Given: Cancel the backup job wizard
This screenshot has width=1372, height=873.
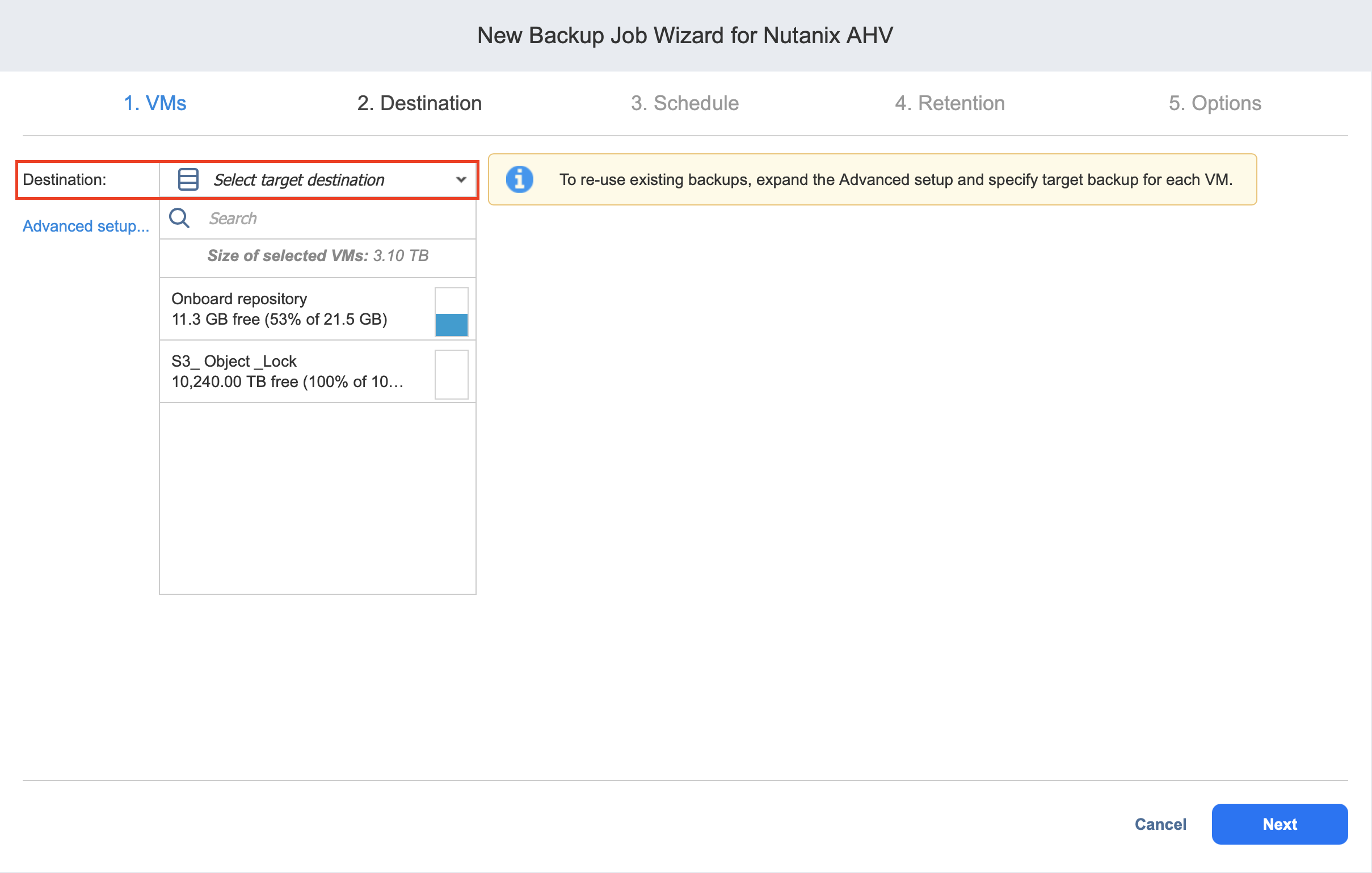Looking at the screenshot, I should coord(1160,824).
